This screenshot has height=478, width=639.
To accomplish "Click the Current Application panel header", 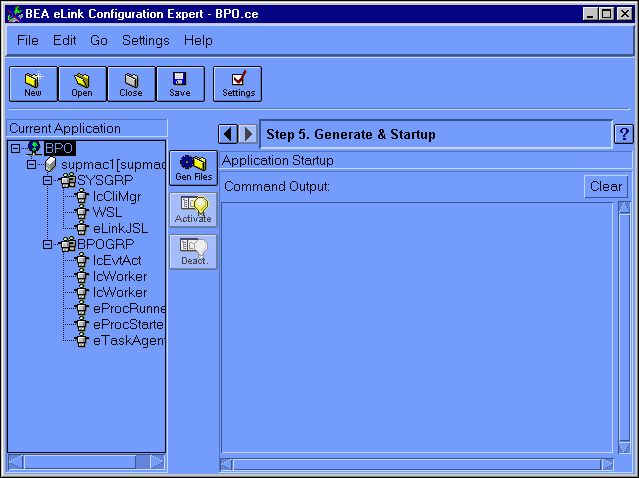I will tap(87, 128).
